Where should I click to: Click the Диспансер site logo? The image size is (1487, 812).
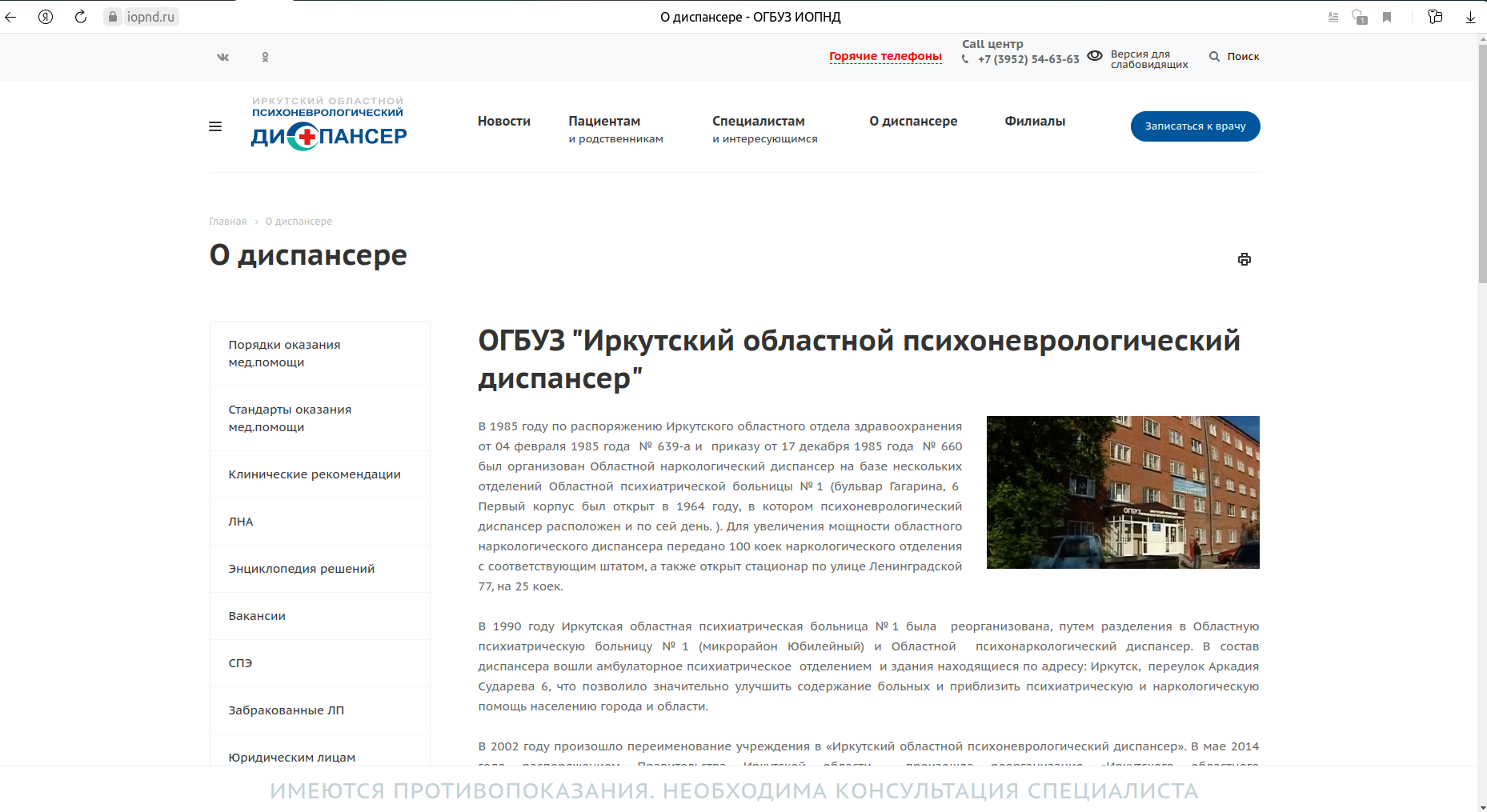tap(328, 124)
